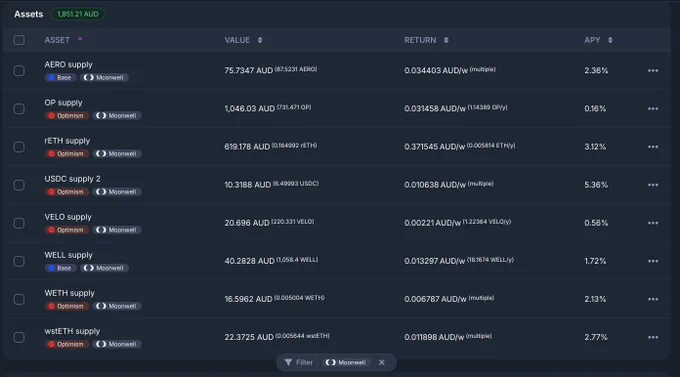The width and height of the screenshot is (680, 377).
Task: Click the Optimism tag on OP supply
Action: pos(67,116)
